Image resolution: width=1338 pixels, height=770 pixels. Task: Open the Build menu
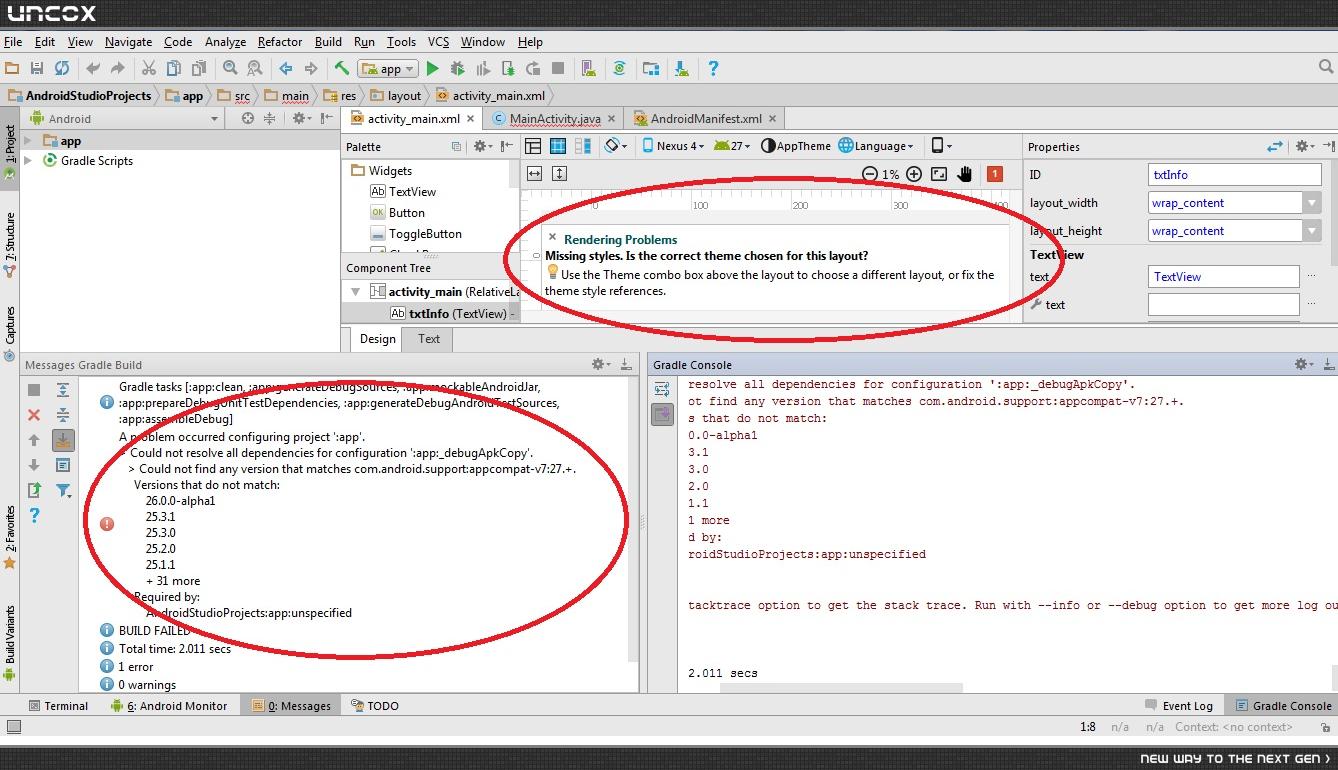(x=328, y=42)
